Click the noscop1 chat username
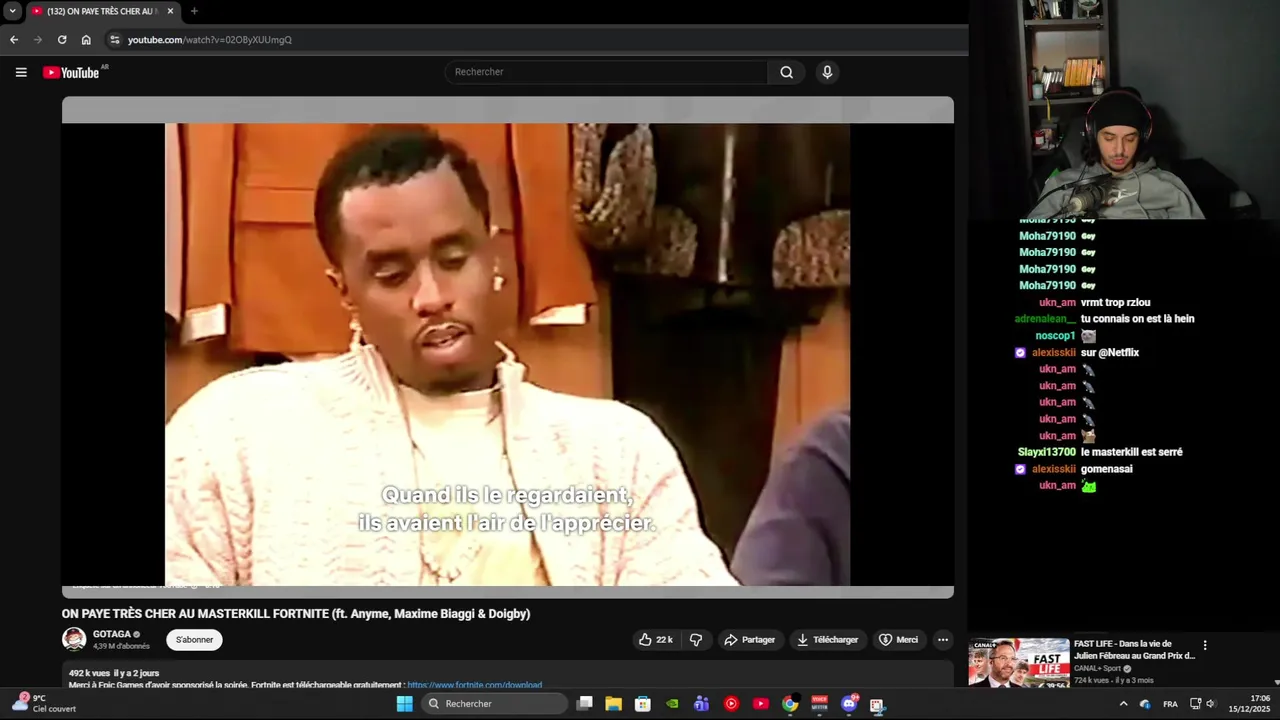The width and height of the screenshot is (1280, 720). point(1055,336)
